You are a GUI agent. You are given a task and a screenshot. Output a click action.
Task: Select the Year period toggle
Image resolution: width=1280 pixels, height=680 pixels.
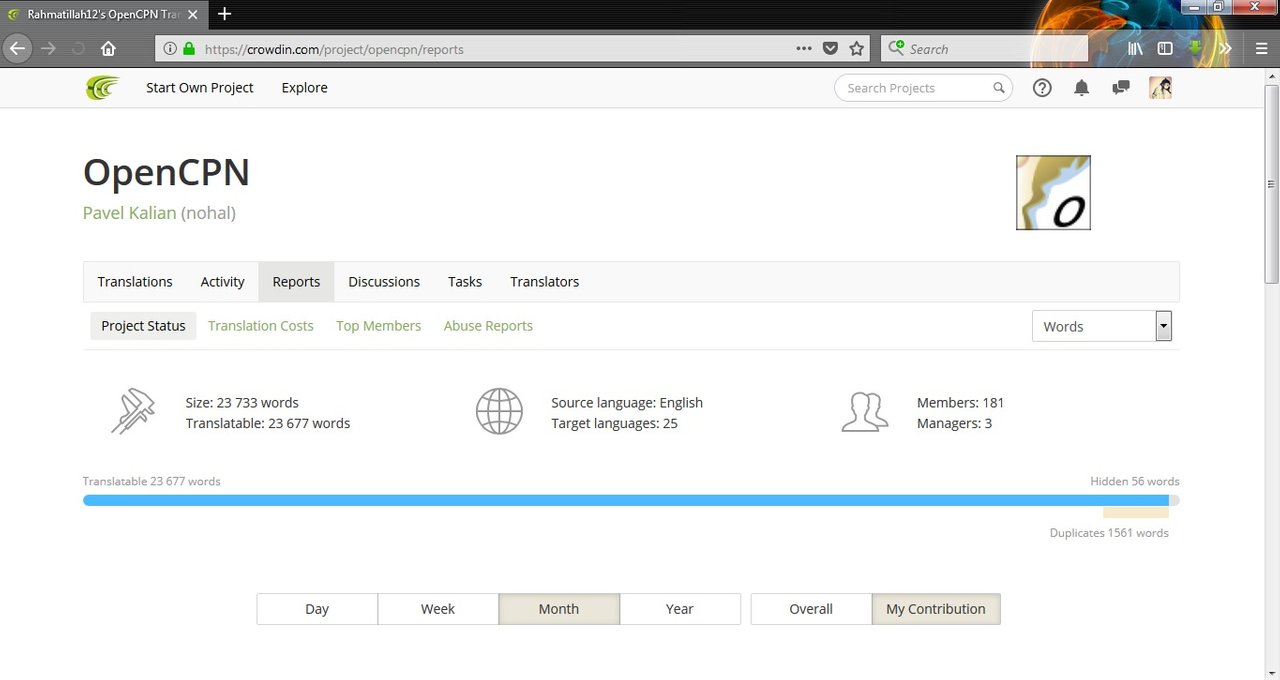680,609
